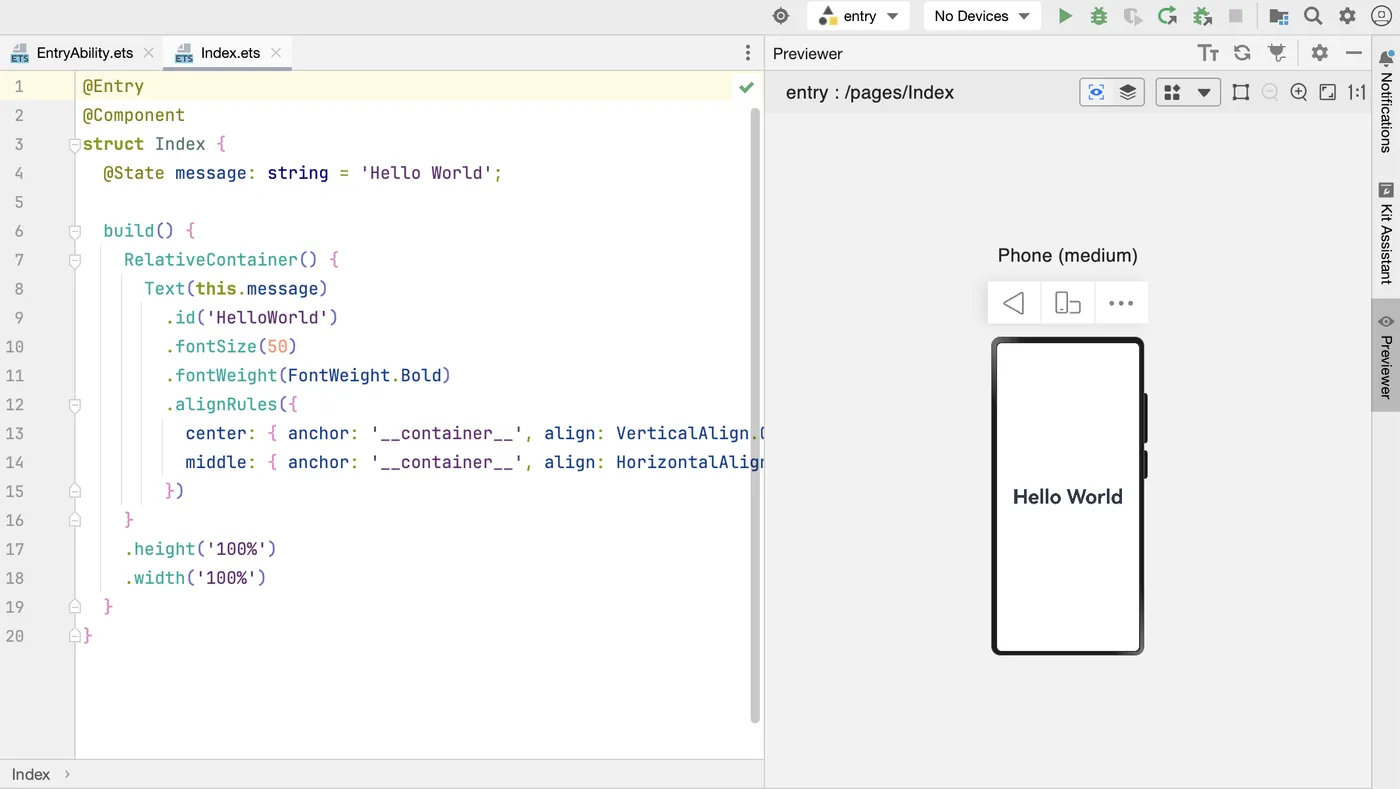Attach debugger using the bug-with-arrow icon
The image size is (1400, 789).
pyautogui.click(x=1202, y=16)
